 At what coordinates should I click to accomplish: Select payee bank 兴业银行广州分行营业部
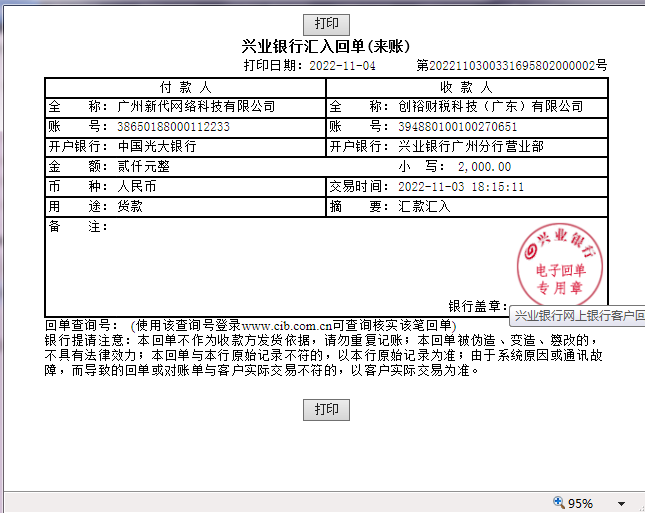point(471,146)
